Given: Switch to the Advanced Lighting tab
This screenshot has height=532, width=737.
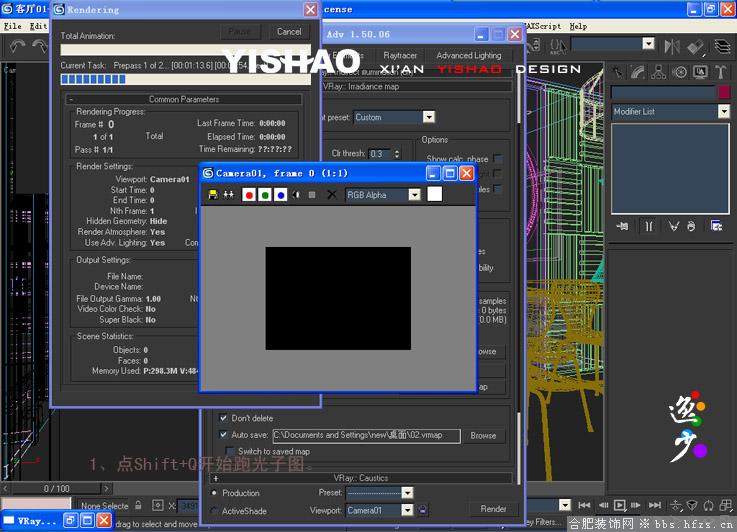Looking at the screenshot, I should tap(469, 55).
